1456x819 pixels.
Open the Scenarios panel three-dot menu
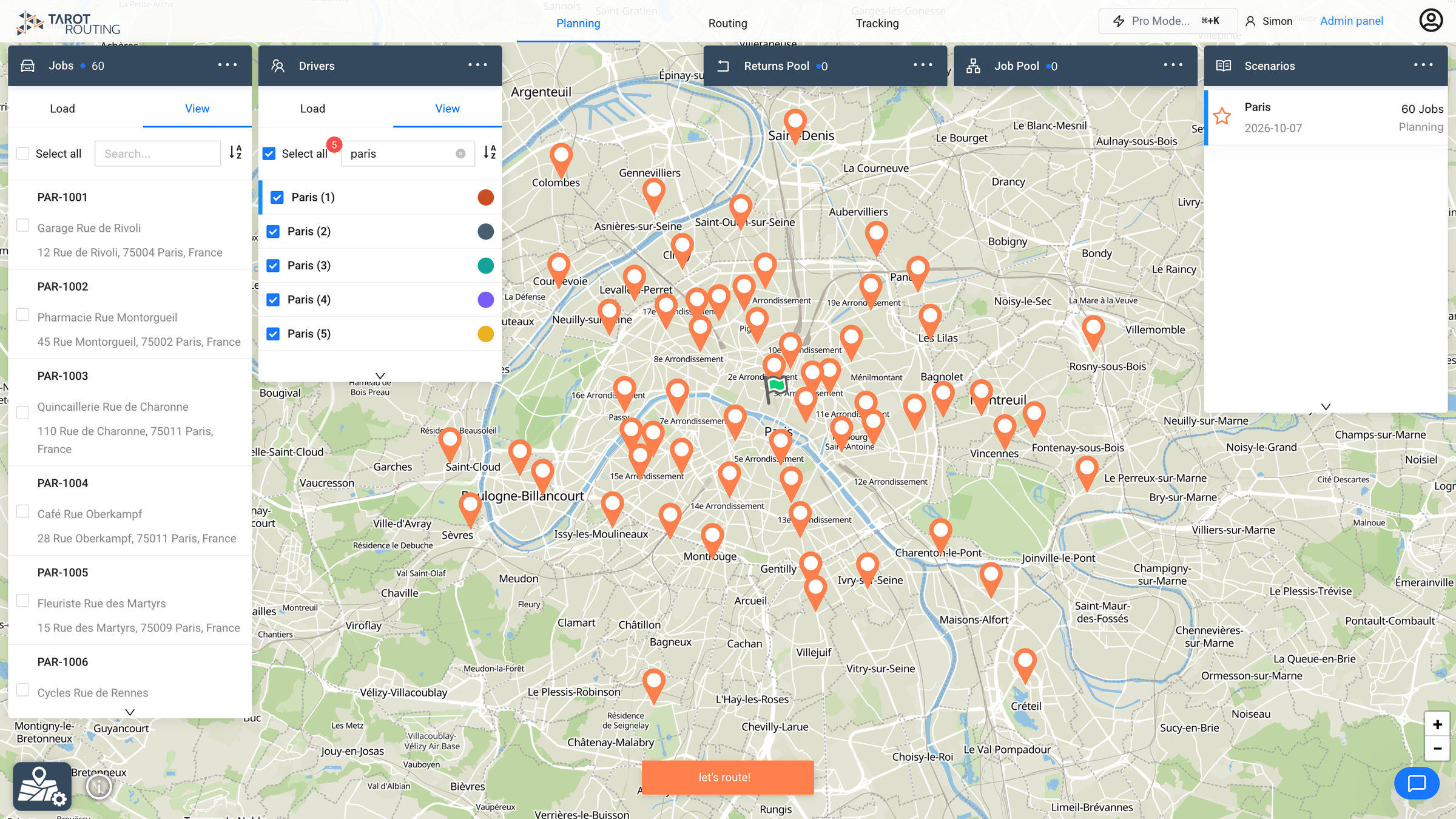point(1423,65)
